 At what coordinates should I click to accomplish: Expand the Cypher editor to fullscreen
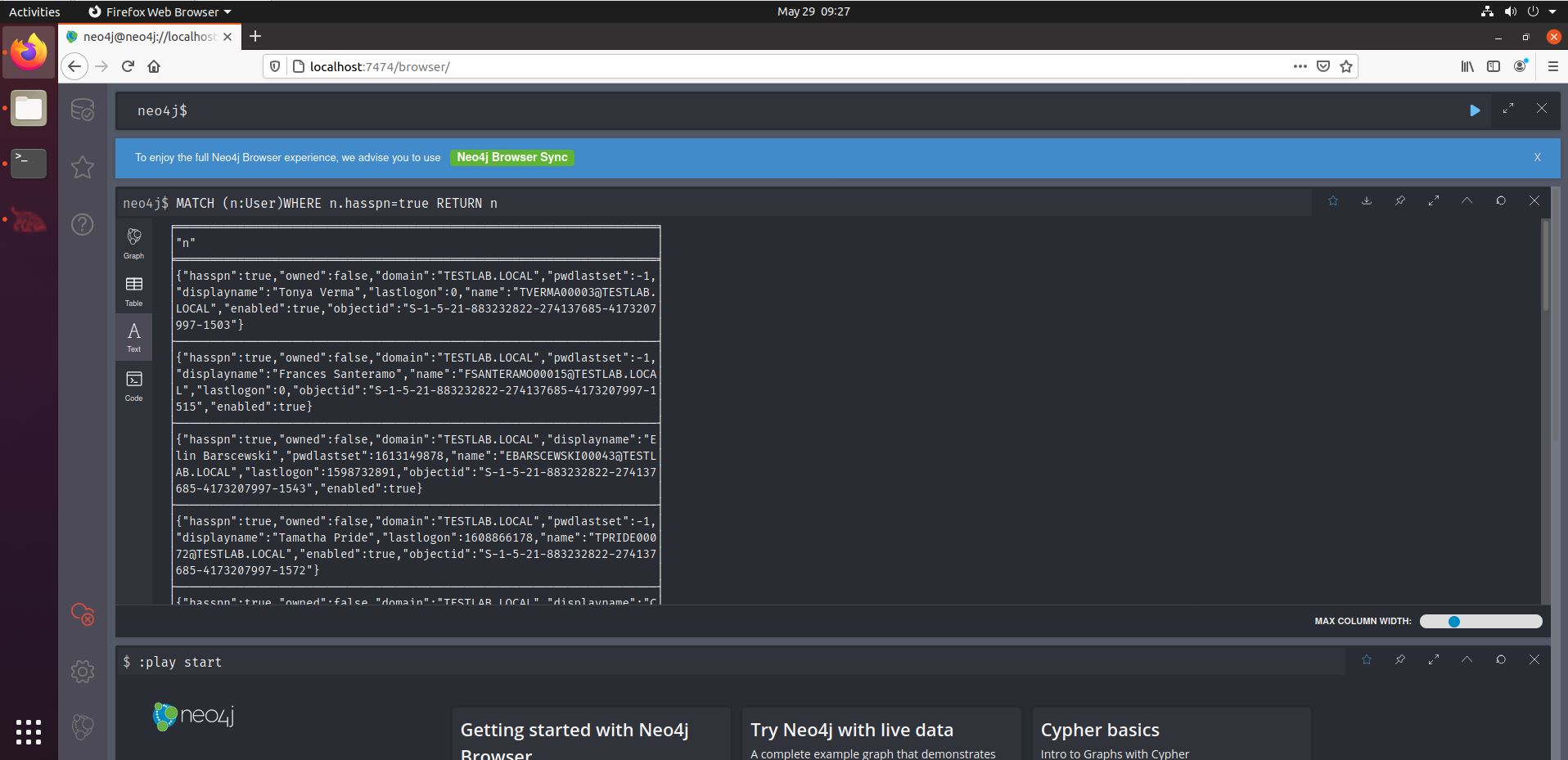(x=1508, y=108)
